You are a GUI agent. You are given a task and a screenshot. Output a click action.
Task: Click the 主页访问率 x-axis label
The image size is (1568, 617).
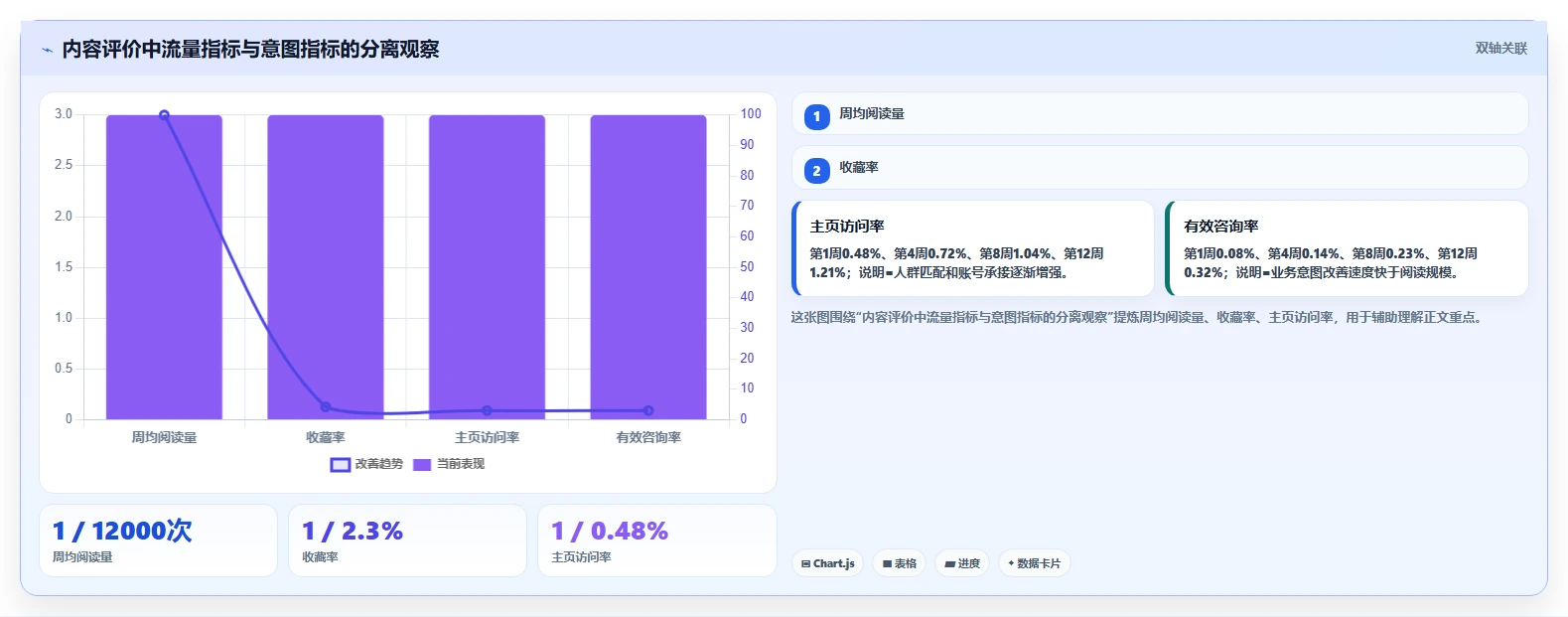(x=487, y=437)
